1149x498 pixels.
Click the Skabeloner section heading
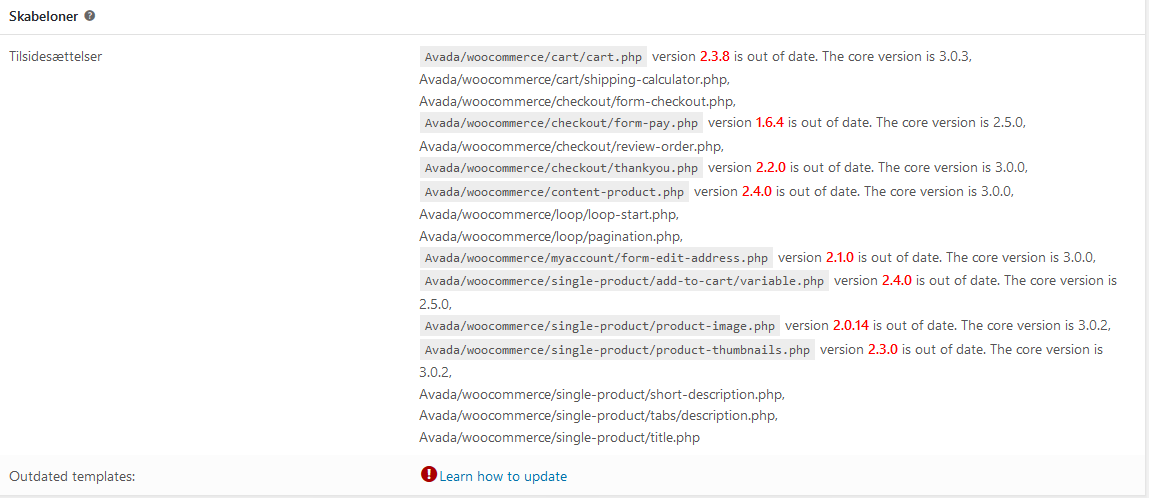point(44,15)
